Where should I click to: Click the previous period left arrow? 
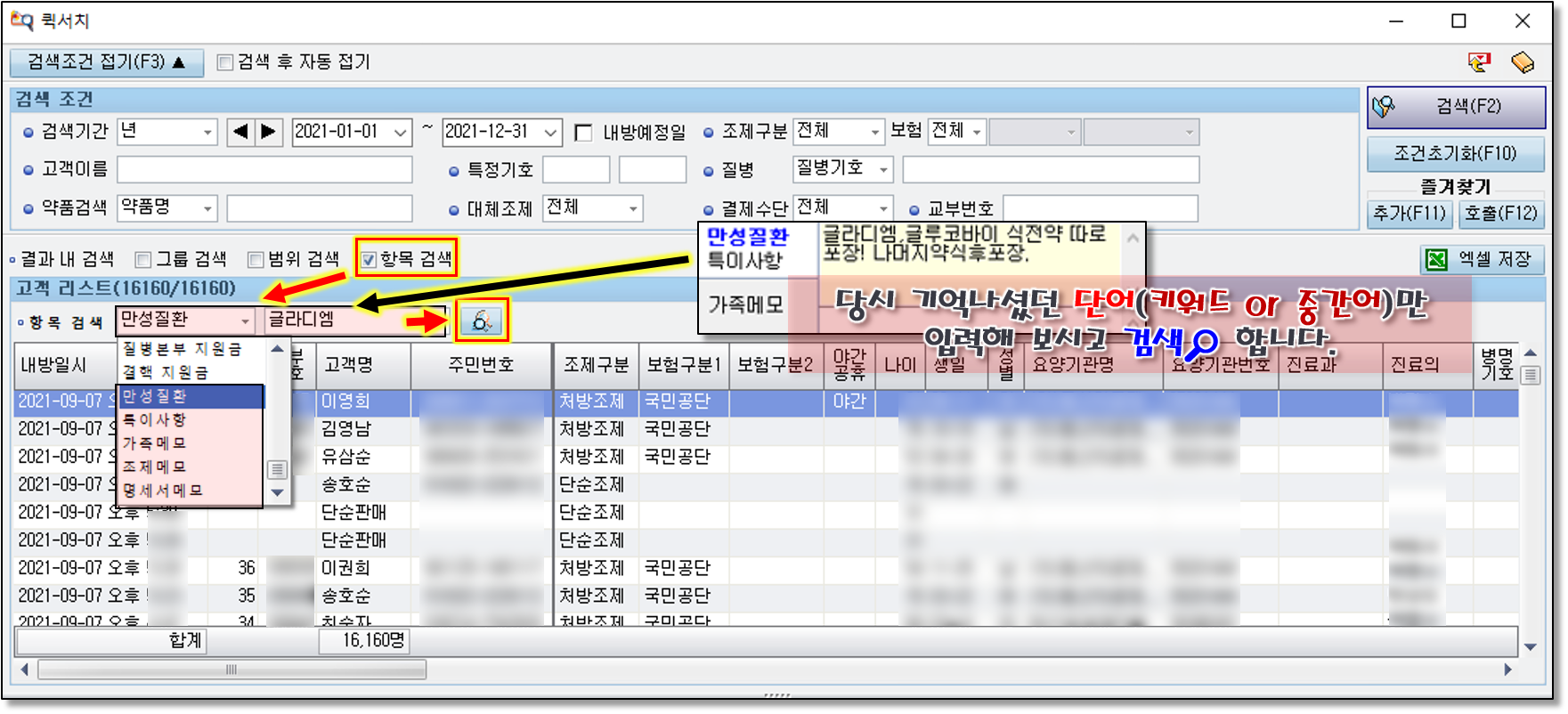point(240,132)
